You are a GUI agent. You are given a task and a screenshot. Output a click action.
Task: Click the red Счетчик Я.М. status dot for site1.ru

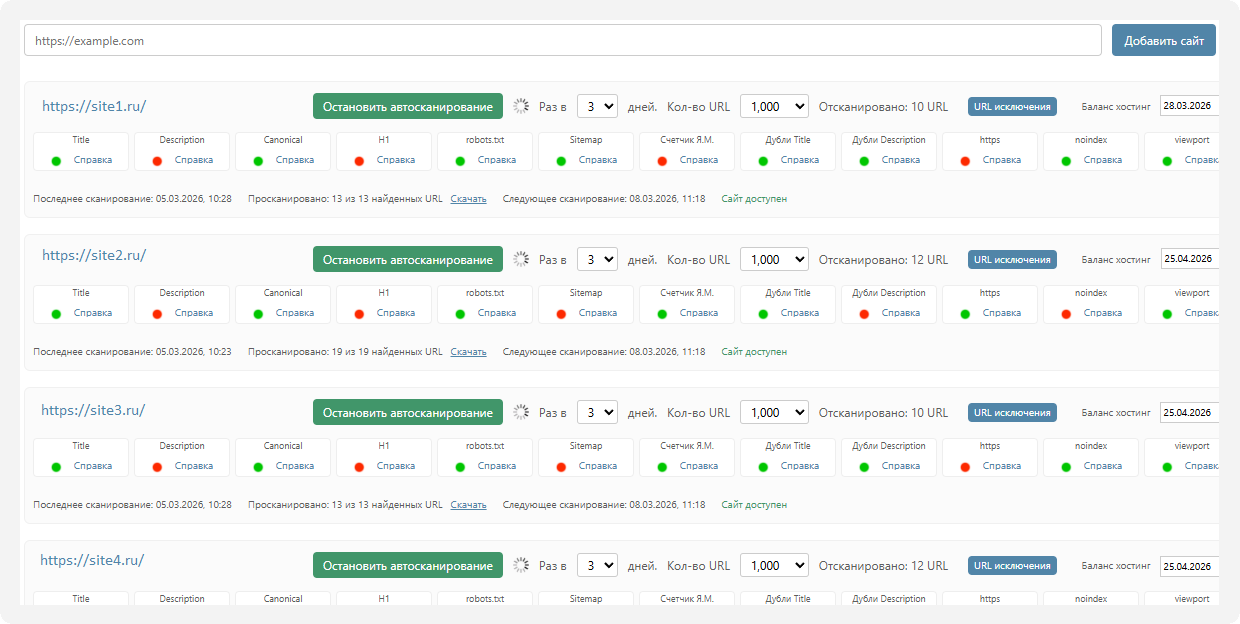pos(662,160)
